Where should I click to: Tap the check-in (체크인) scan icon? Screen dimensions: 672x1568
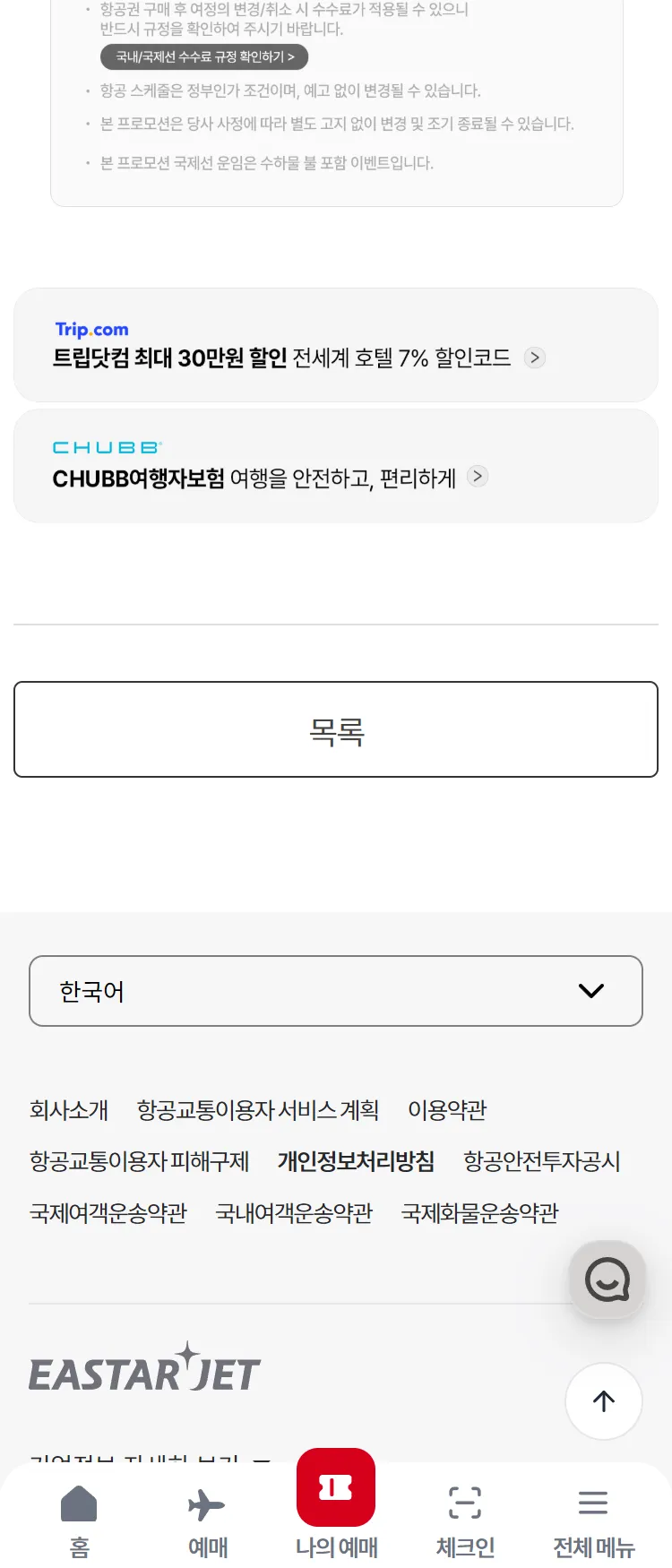click(465, 1503)
